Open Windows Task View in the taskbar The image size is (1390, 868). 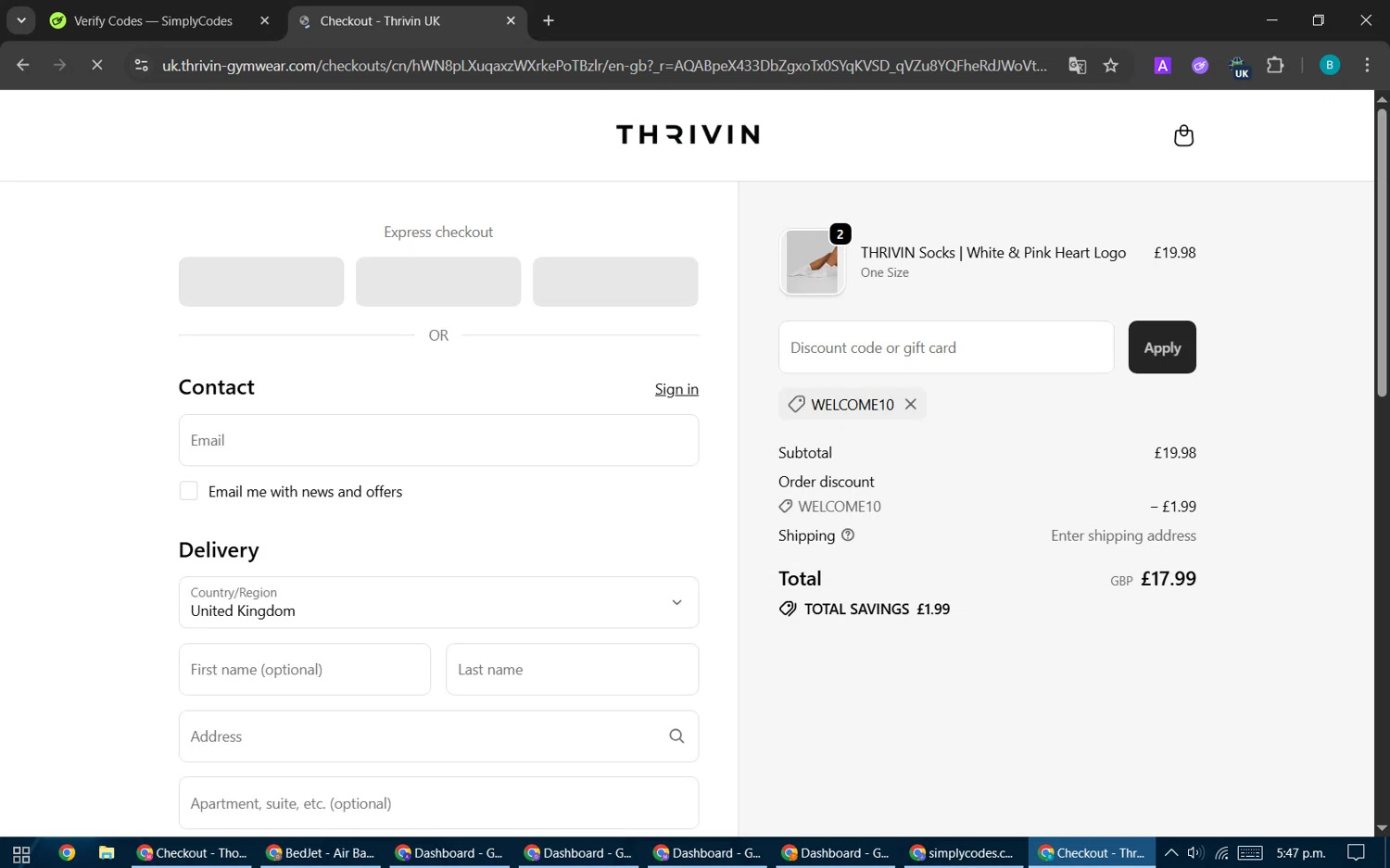point(21,853)
